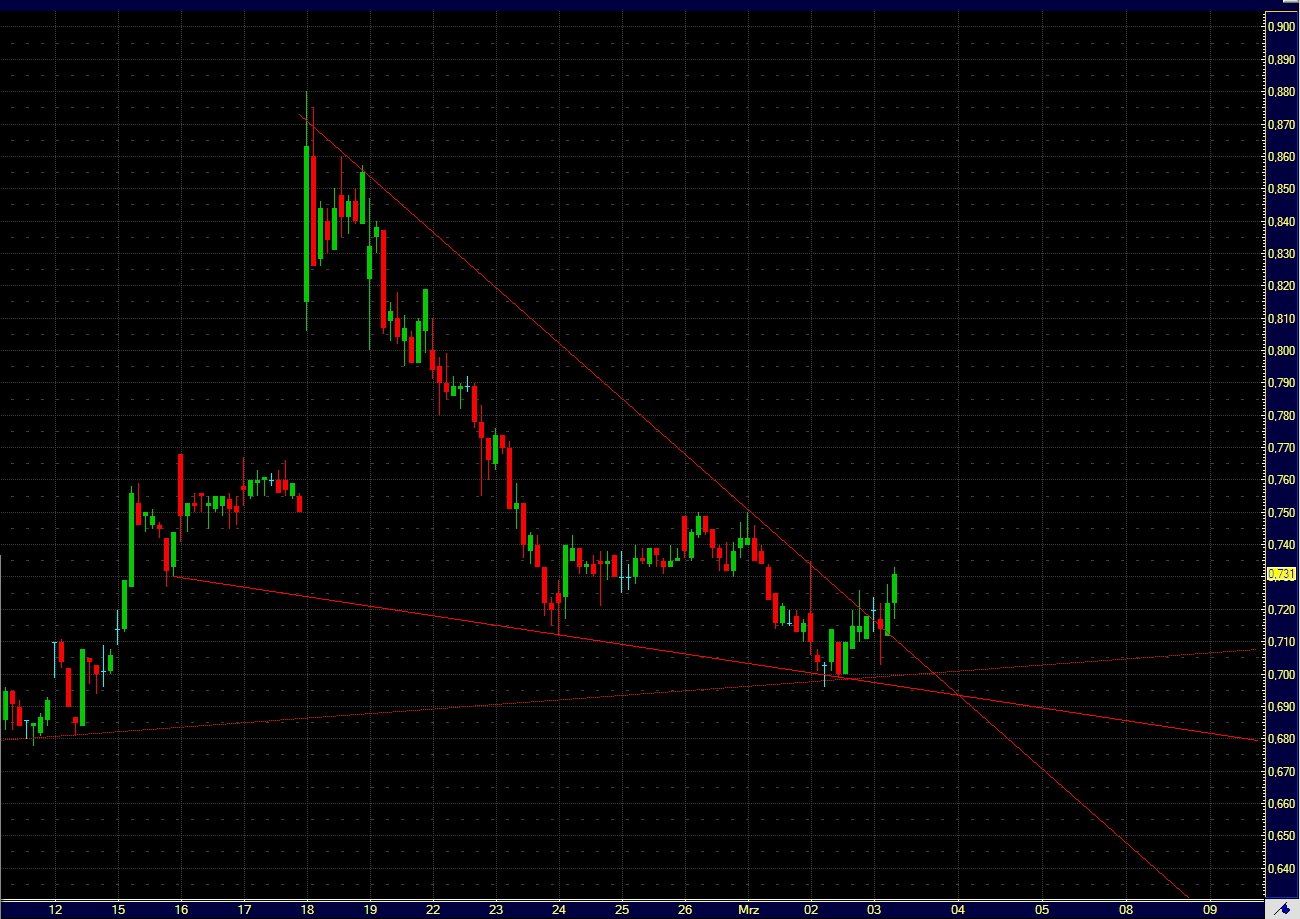This screenshot has height=919, width=1300.
Task: Click the Mrz month label on time axis
Action: click(x=749, y=910)
